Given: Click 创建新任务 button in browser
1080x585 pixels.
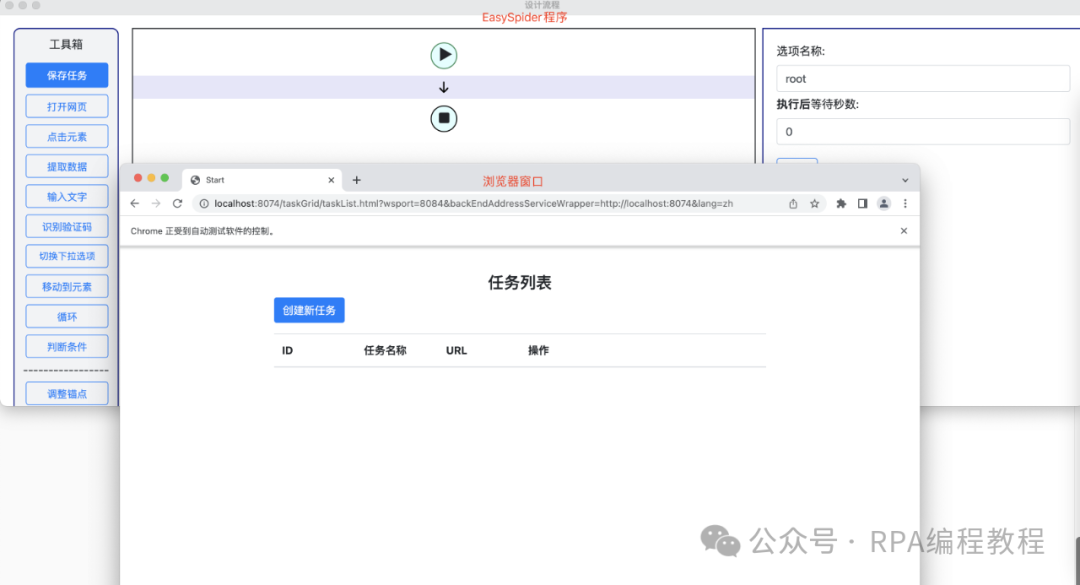Looking at the screenshot, I should click(309, 310).
